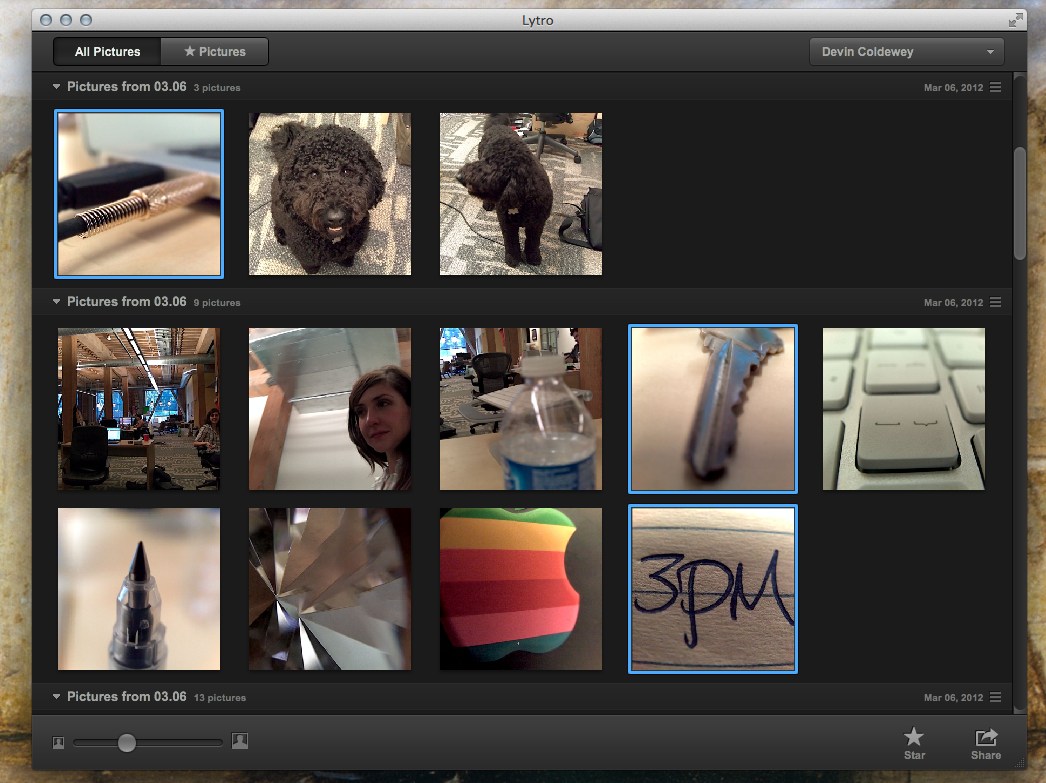Screen dimensions: 1046x783
Task: Click the large thumbnail size icon
Action: click(x=240, y=741)
